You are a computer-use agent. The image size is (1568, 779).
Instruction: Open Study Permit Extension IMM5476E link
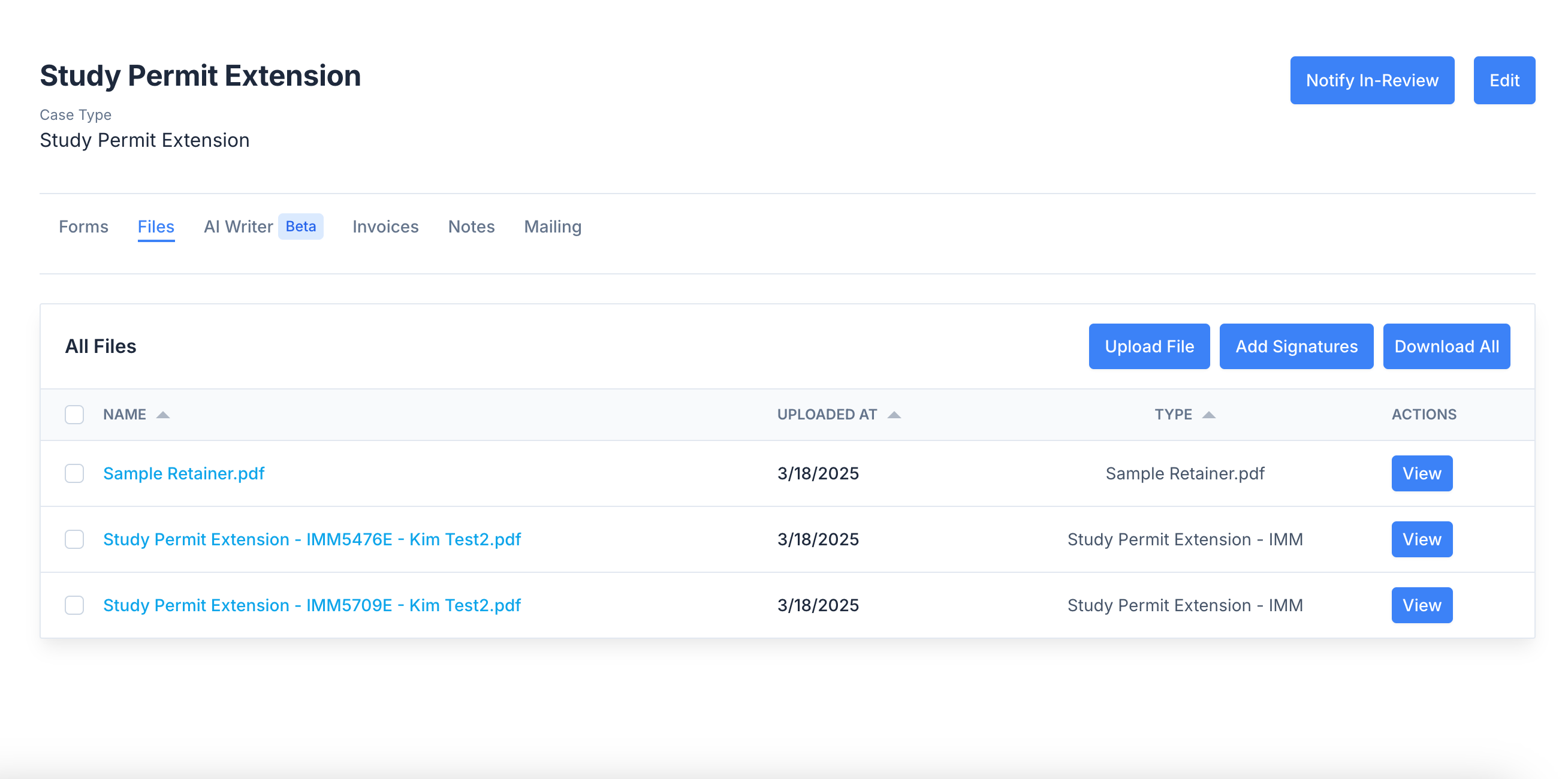pos(312,539)
